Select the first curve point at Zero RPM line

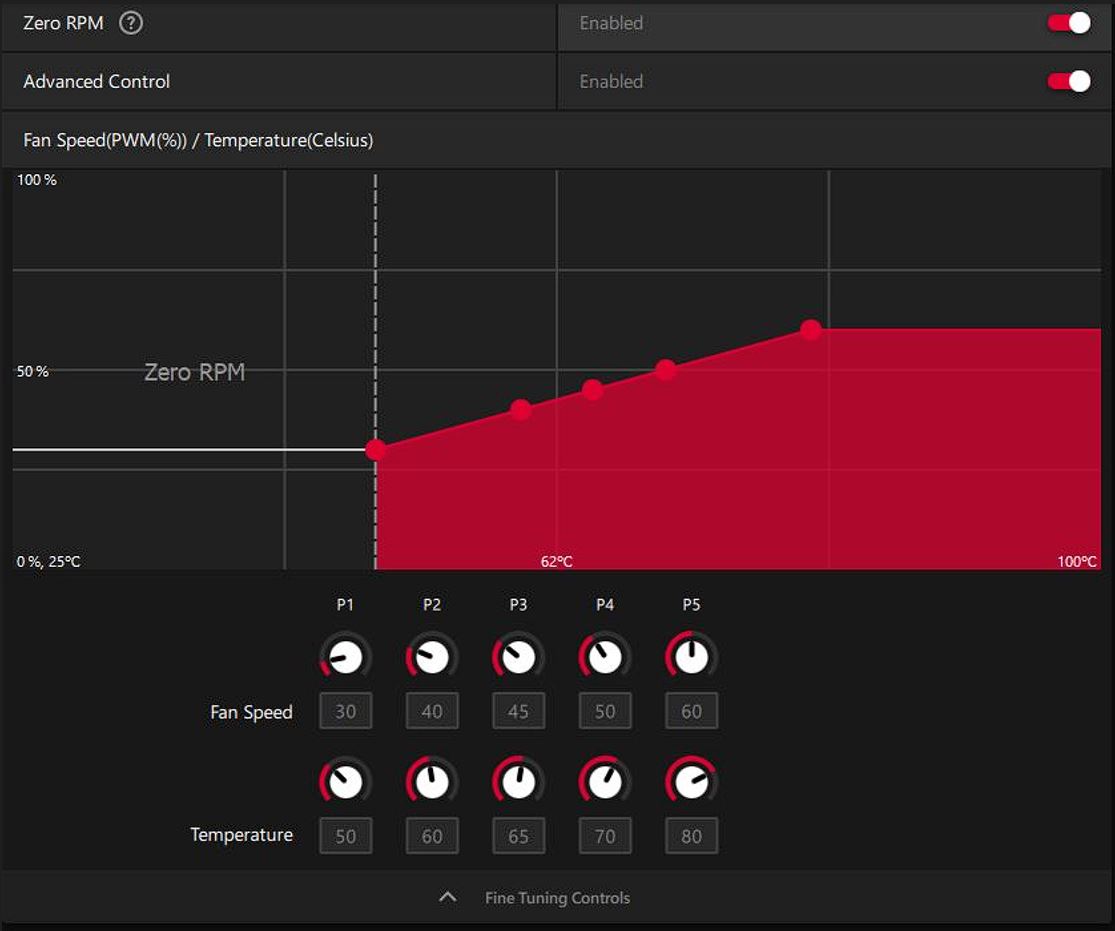coord(375,450)
